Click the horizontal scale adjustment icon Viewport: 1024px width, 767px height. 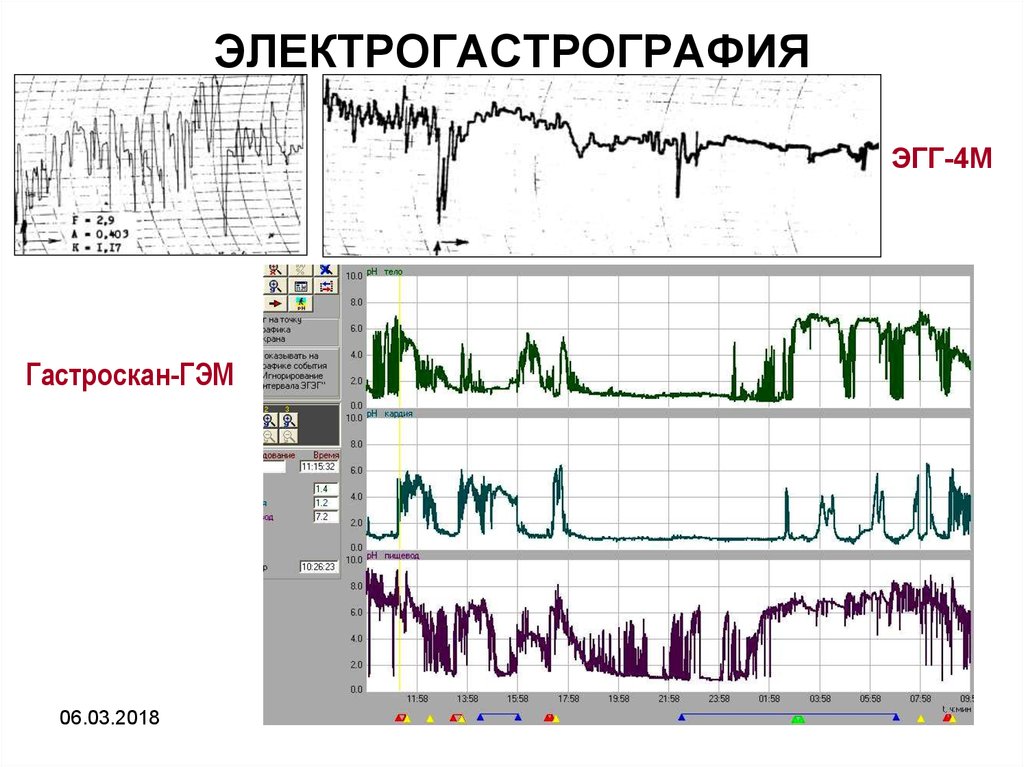point(325,286)
